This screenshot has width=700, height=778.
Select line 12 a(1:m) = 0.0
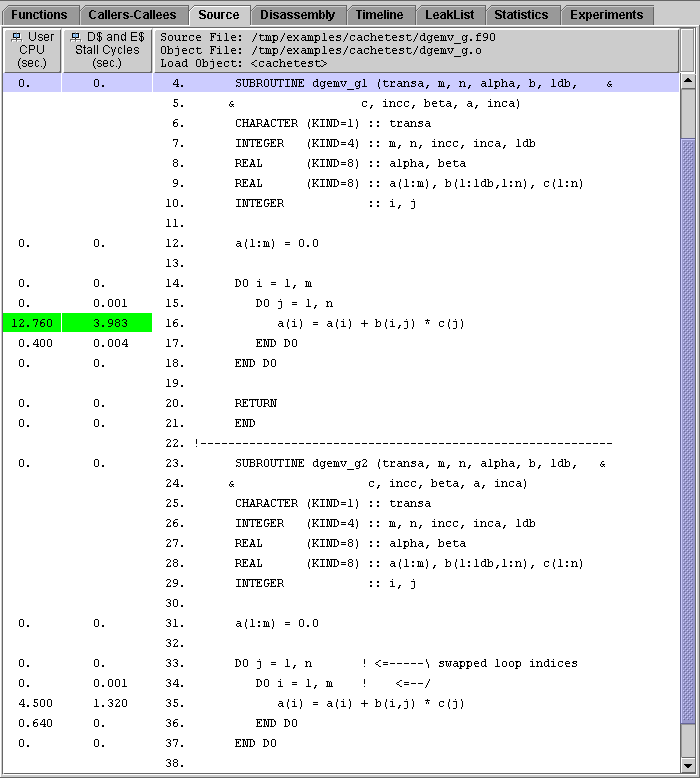pos(277,244)
